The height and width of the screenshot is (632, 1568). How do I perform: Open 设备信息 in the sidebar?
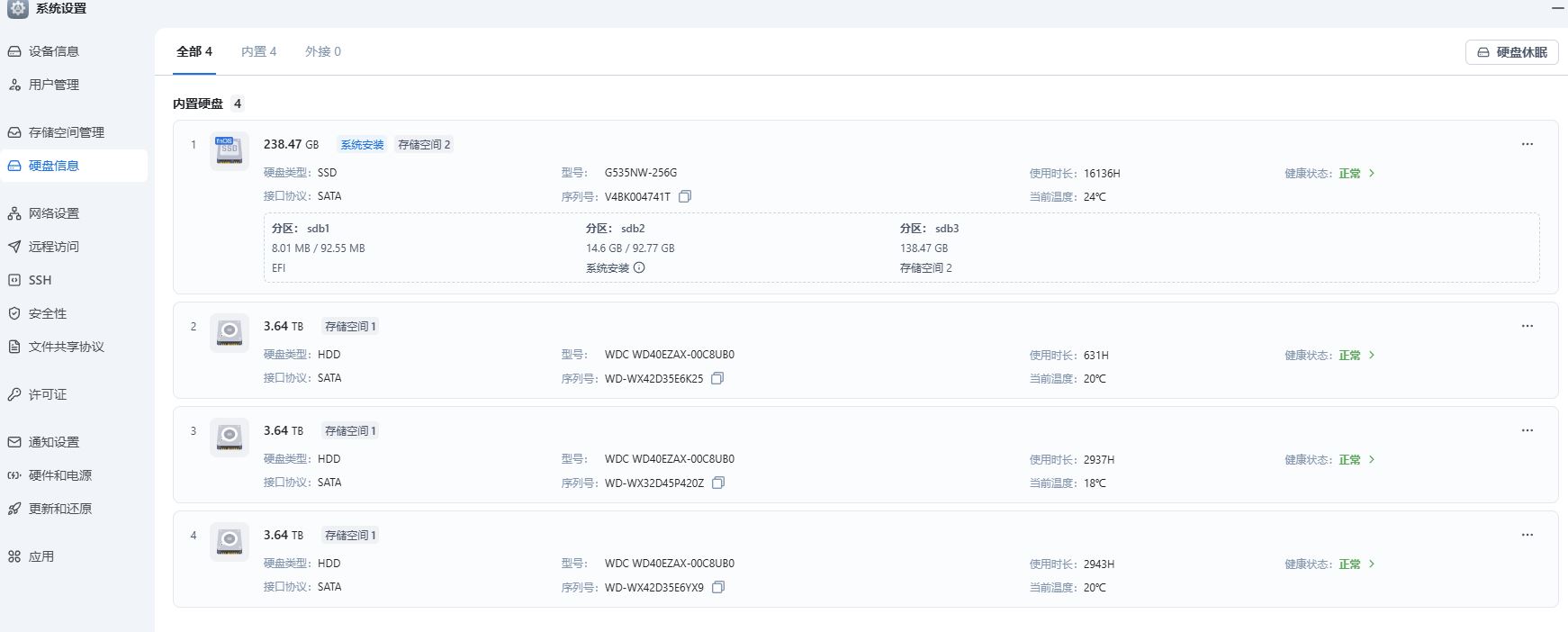coord(74,51)
